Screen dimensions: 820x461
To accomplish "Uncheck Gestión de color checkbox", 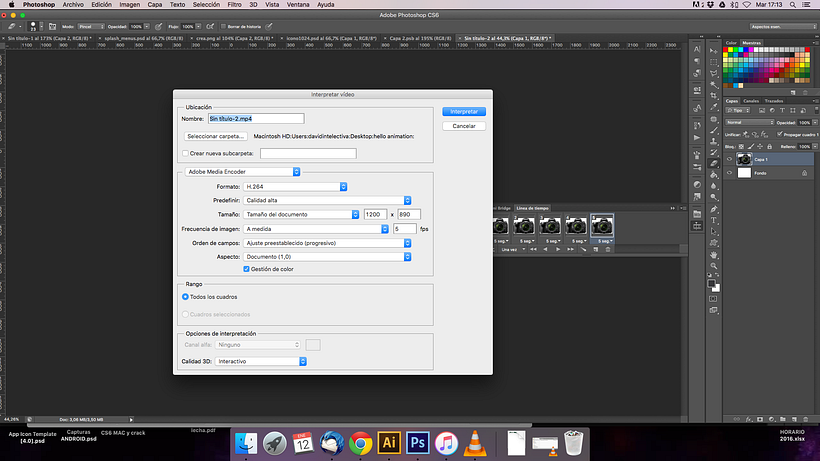I will point(246,269).
